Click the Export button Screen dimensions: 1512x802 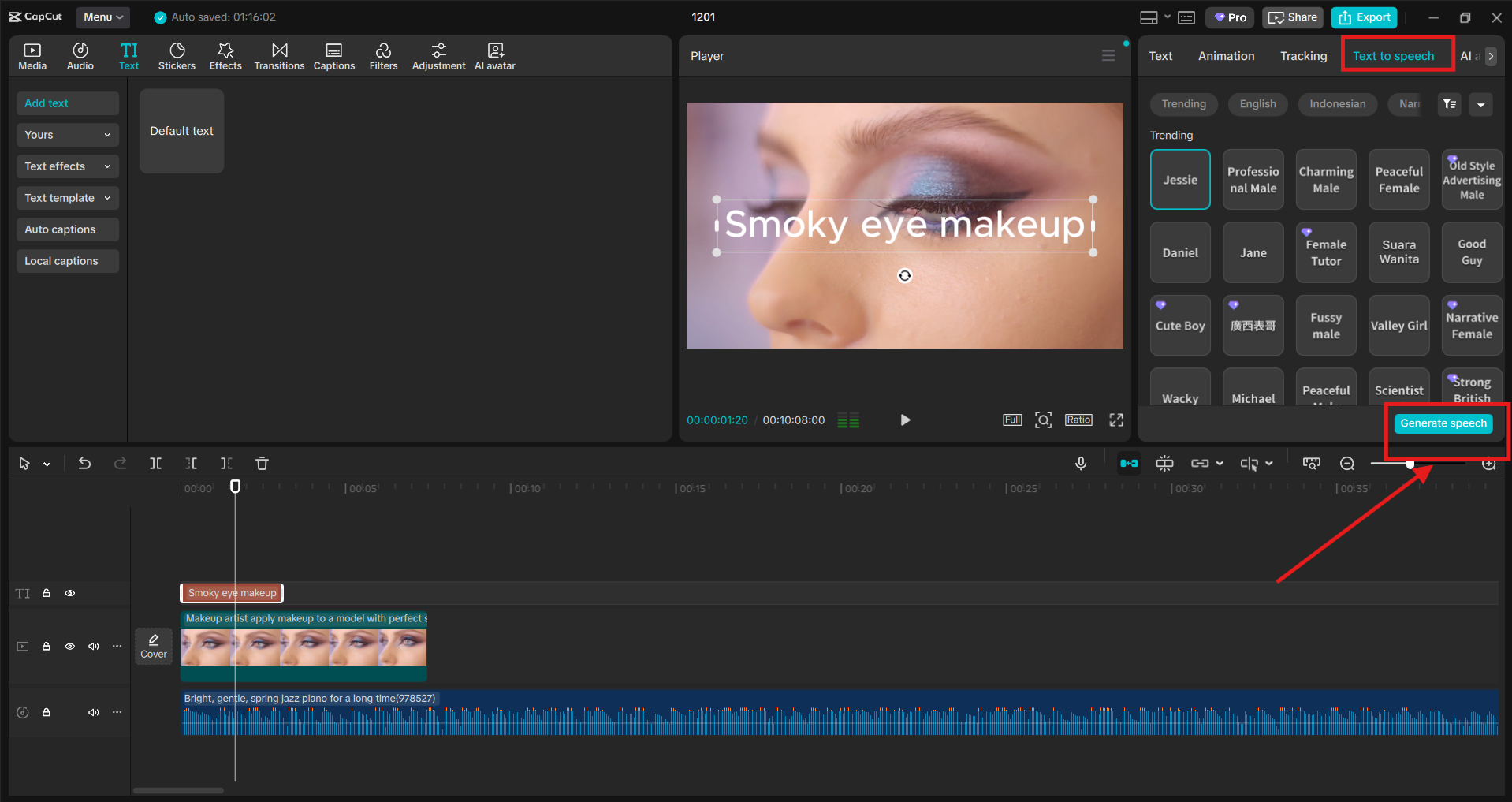click(x=1365, y=17)
